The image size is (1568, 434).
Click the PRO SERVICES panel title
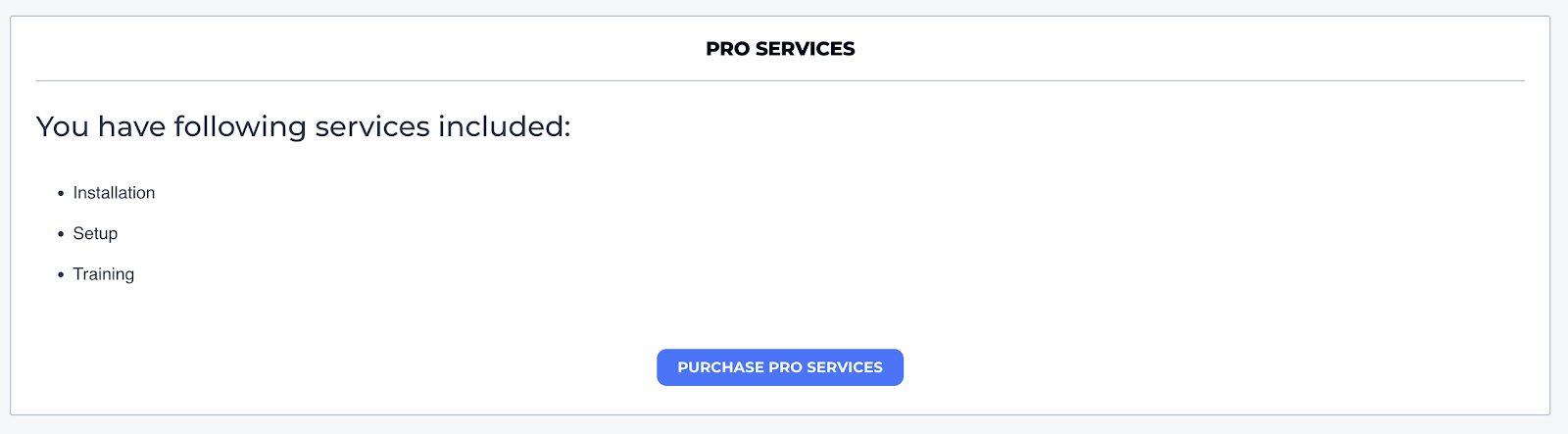point(780,49)
